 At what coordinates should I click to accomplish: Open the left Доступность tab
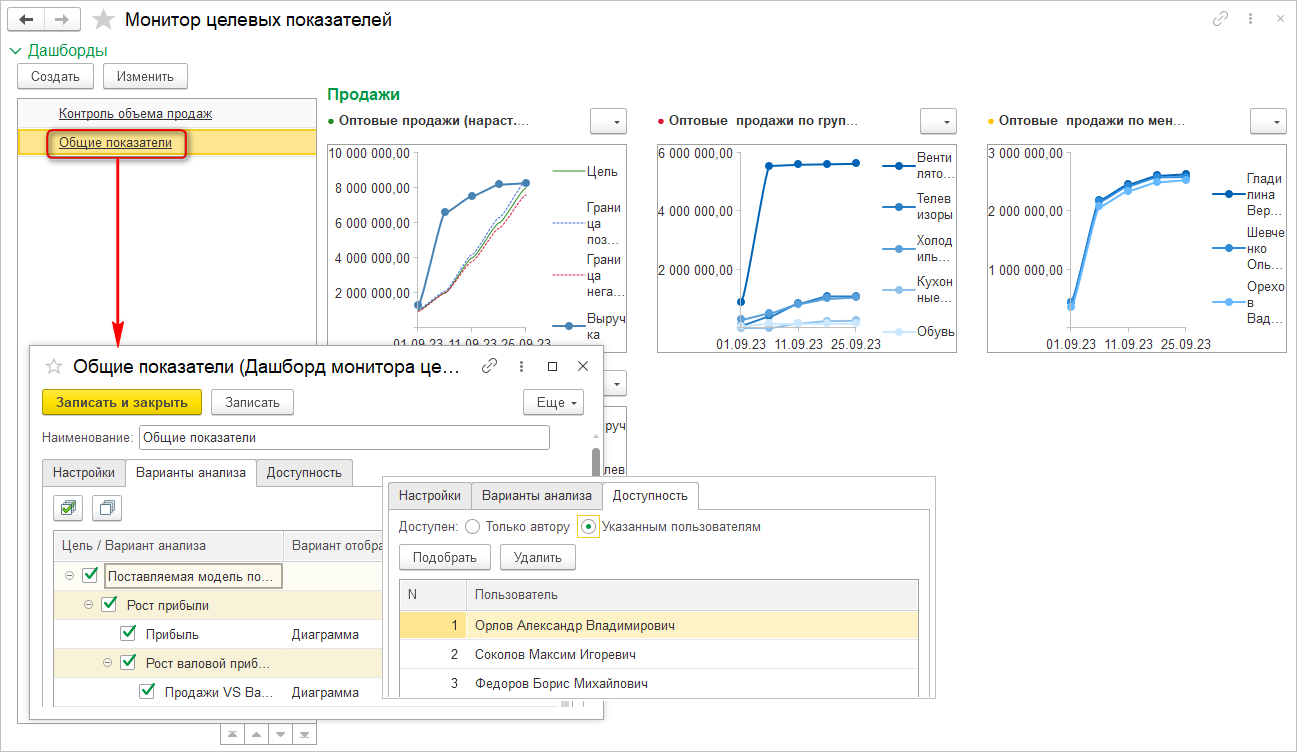pyautogui.click(x=304, y=473)
